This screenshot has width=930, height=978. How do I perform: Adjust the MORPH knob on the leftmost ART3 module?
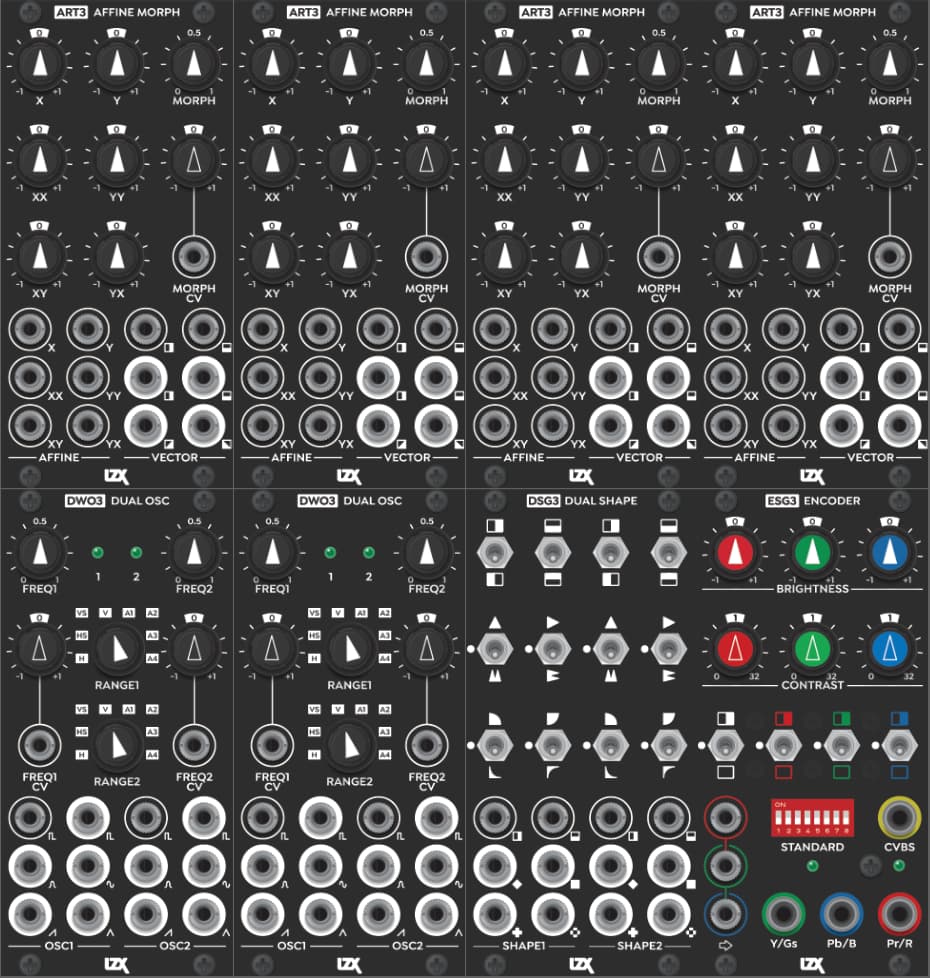coord(194,64)
